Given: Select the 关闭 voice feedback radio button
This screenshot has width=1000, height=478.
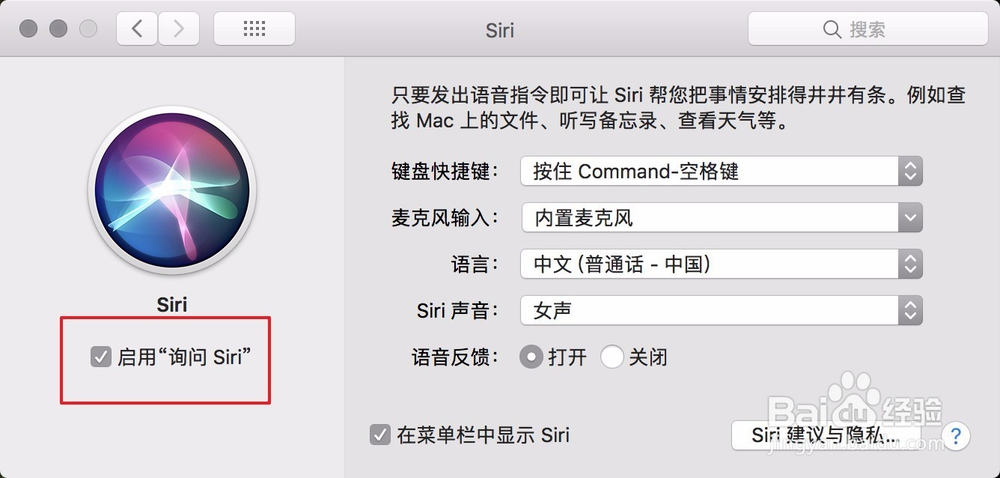Looking at the screenshot, I should point(612,357).
